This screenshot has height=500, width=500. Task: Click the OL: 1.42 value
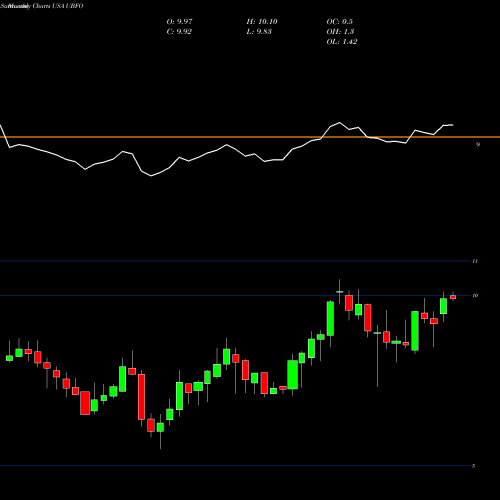[x=342, y=42]
